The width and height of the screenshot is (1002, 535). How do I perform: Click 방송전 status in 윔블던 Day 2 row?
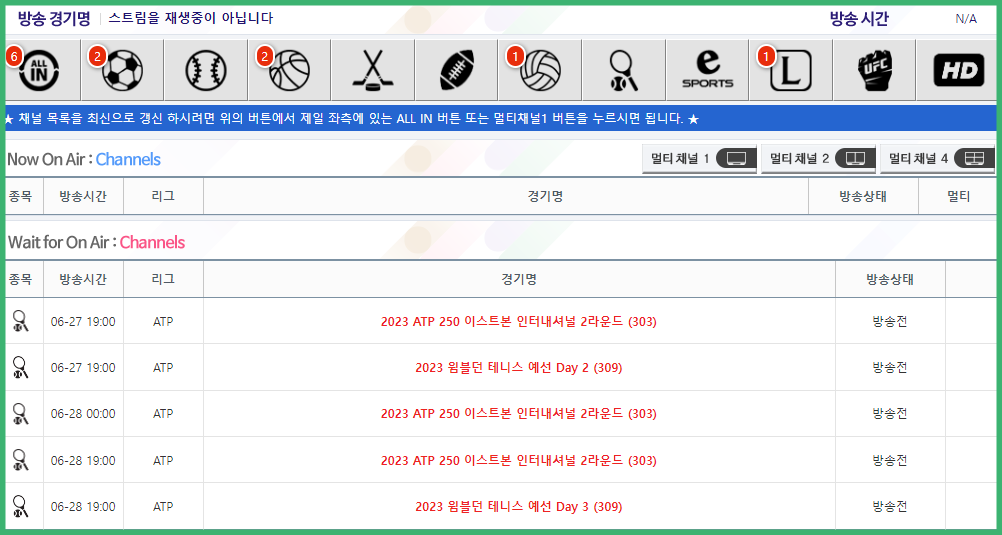point(890,368)
